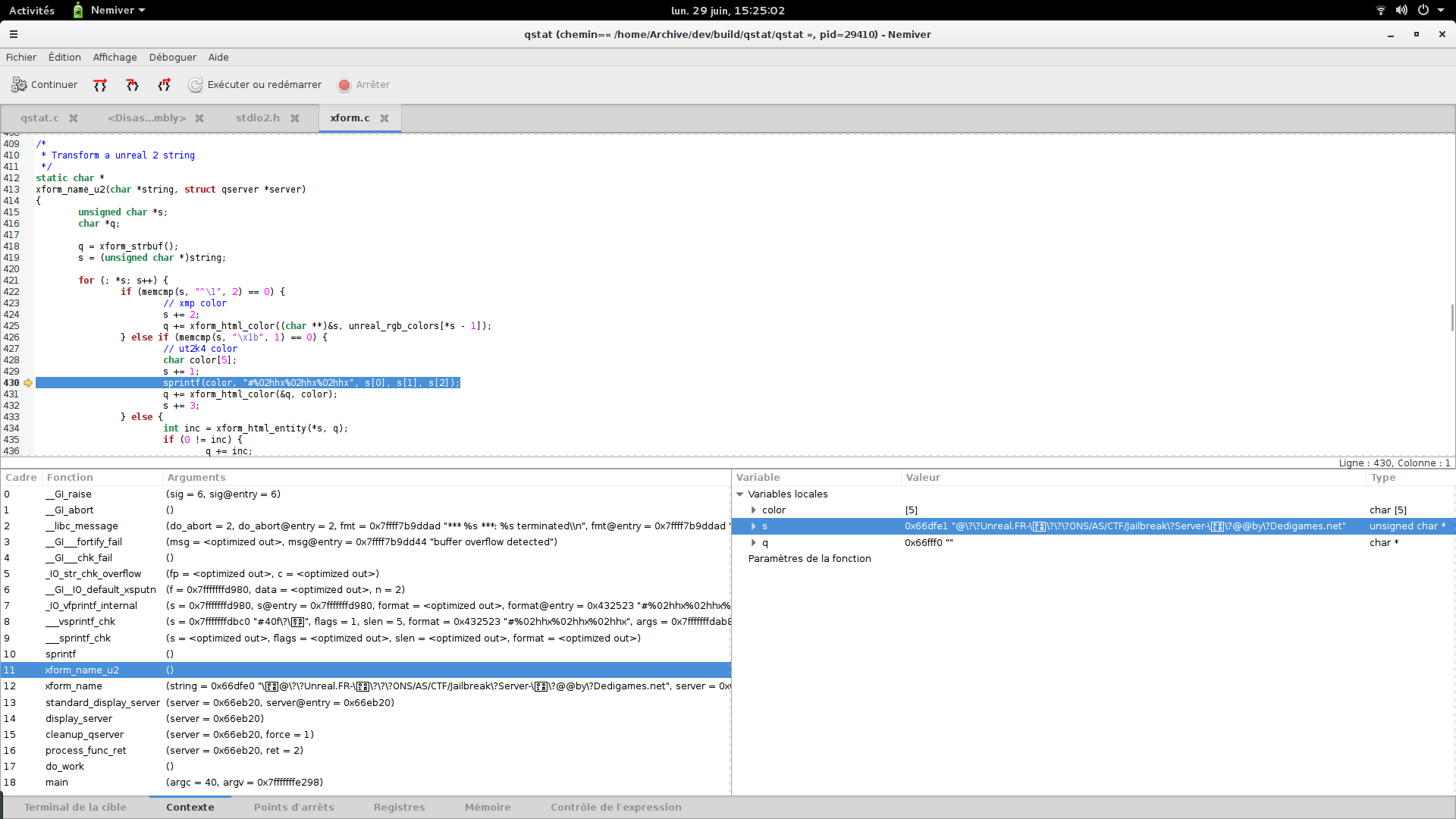Click the Mémoire tab

488,807
